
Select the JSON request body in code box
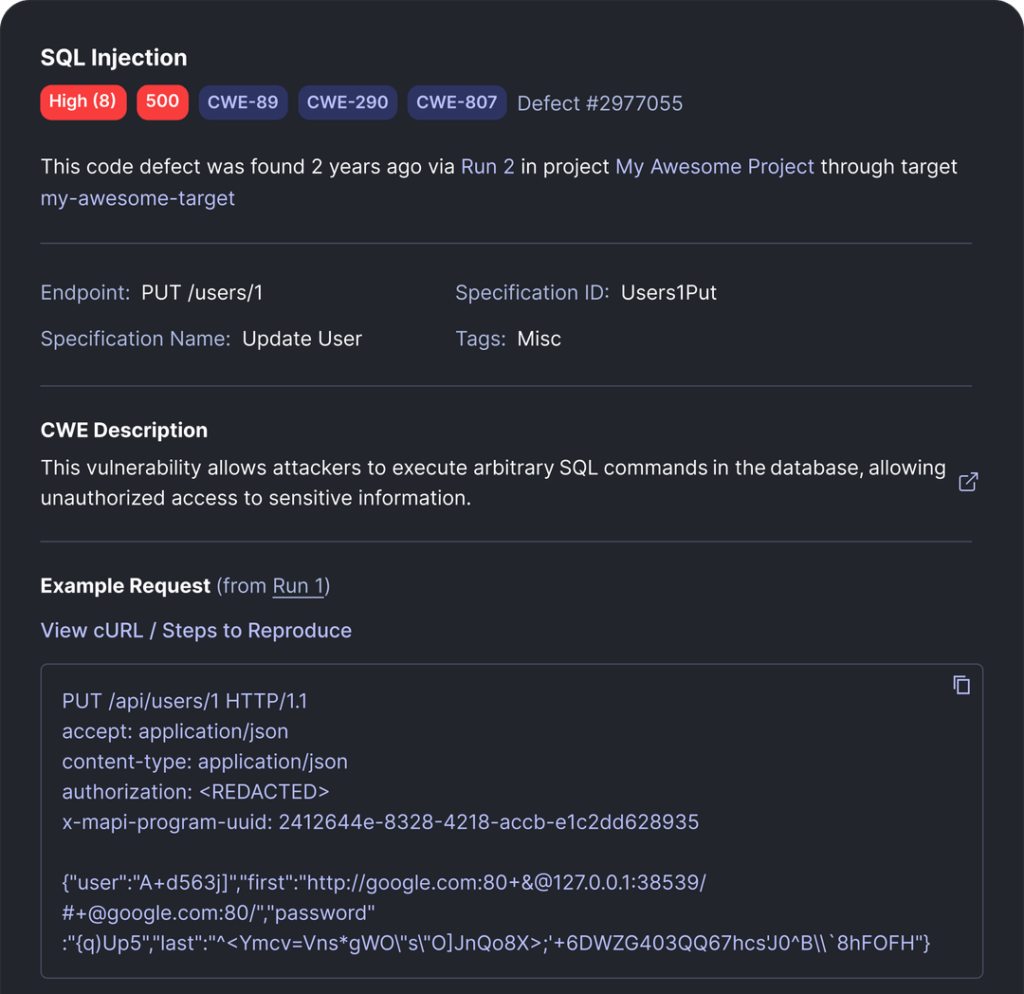point(496,913)
